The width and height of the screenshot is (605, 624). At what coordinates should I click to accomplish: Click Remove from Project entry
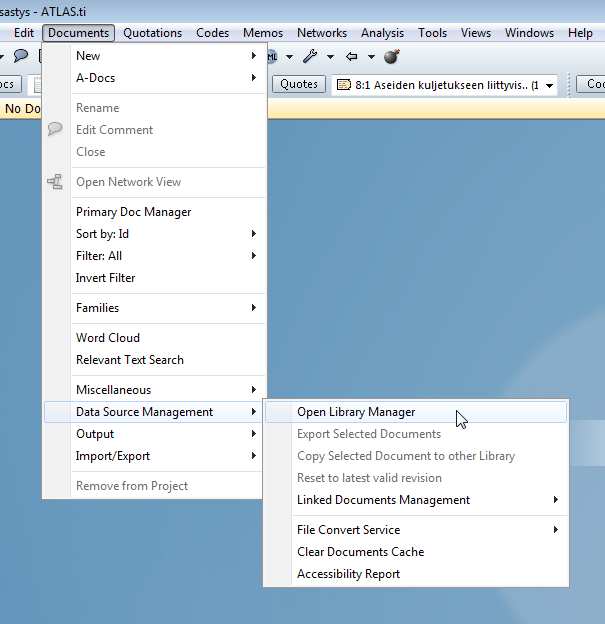coord(154,486)
